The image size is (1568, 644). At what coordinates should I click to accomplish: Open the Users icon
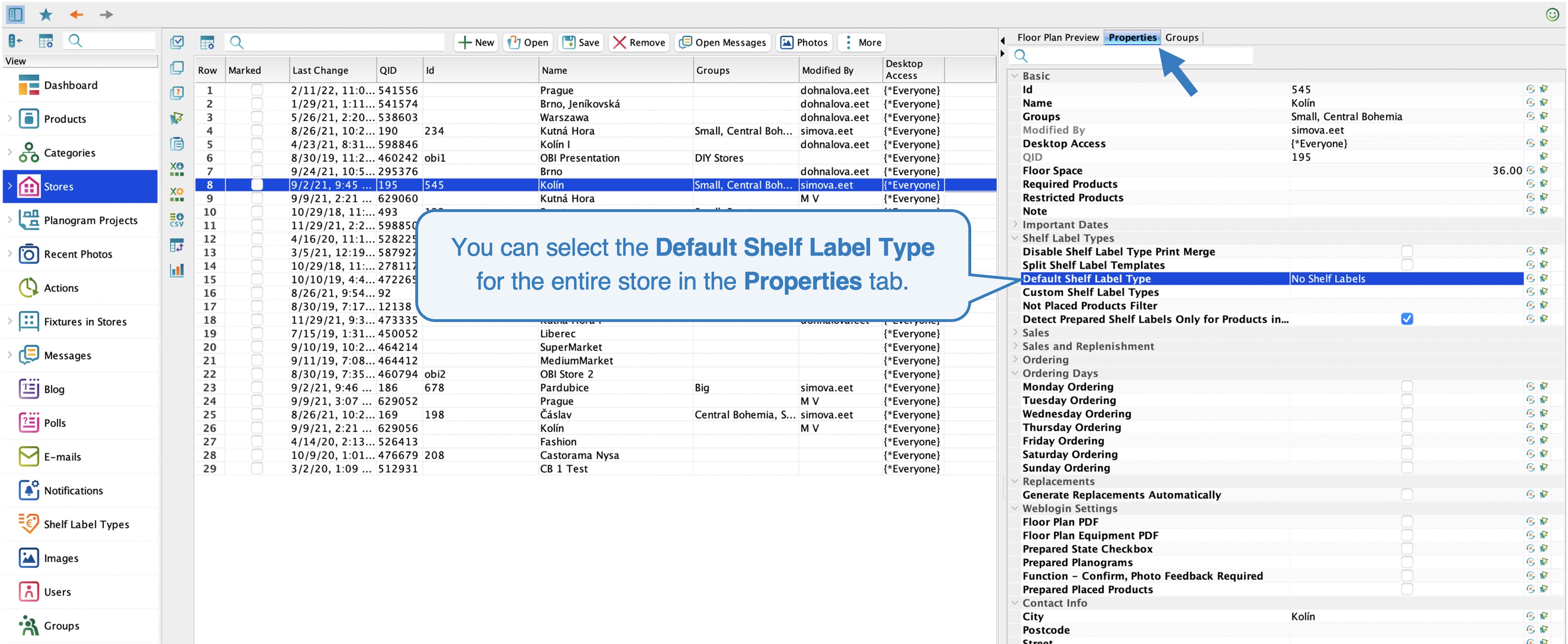coord(29,592)
